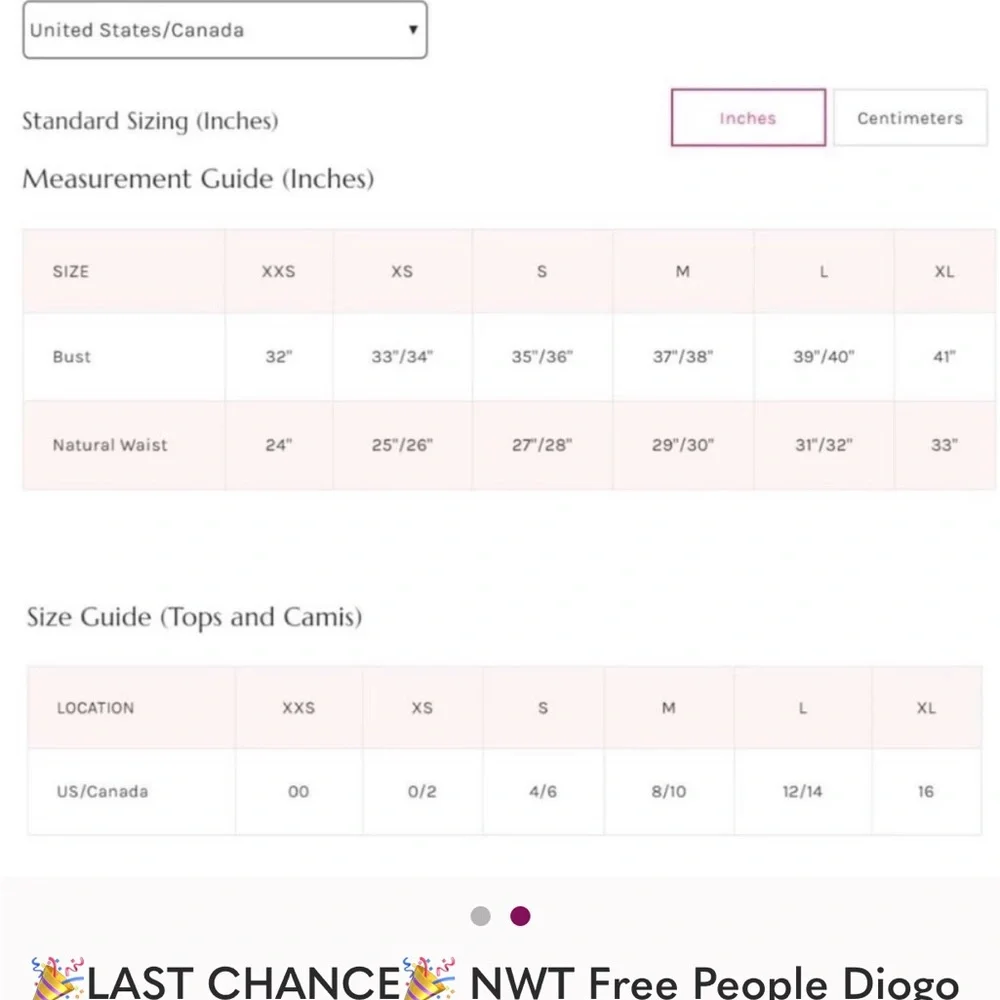1000x1000 pixels.
Task: Switch units to Inches
Action: 748,118
